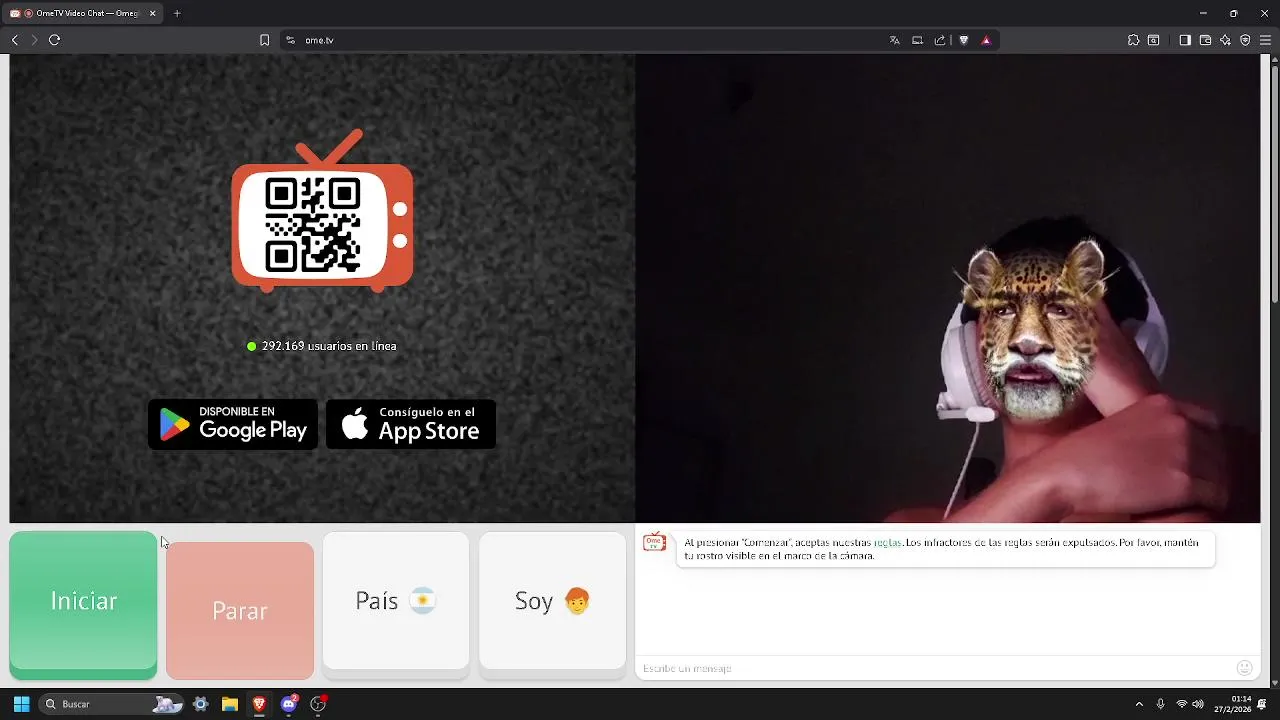The height and width of the screenshot is (720, 1280).
Task: Open Discord from the taskbar
Action: pos(289,704)
